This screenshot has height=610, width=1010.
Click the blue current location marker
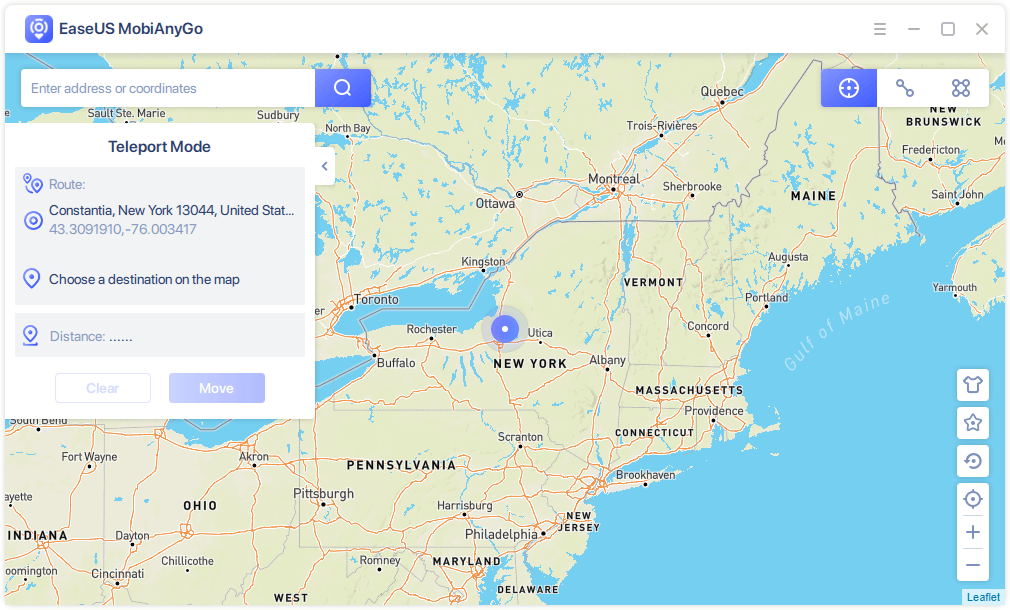(x=505, y=329)
